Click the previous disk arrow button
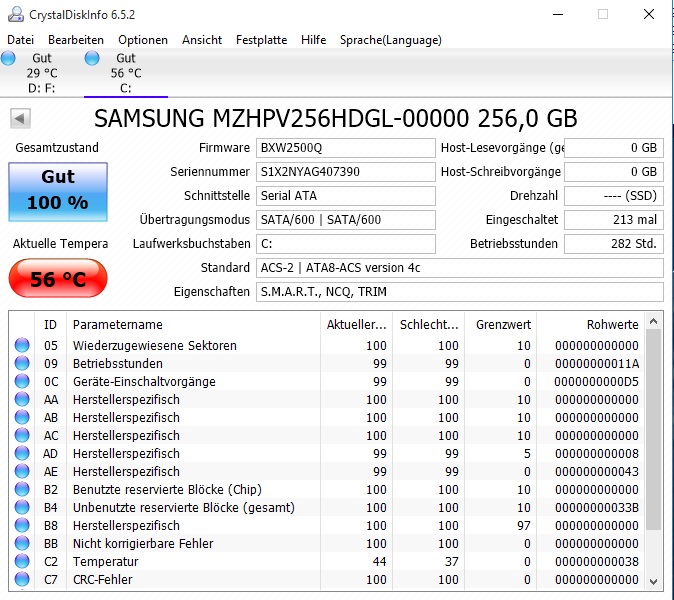The height and width of the screenshot is (600, 674). coord(20,118)
